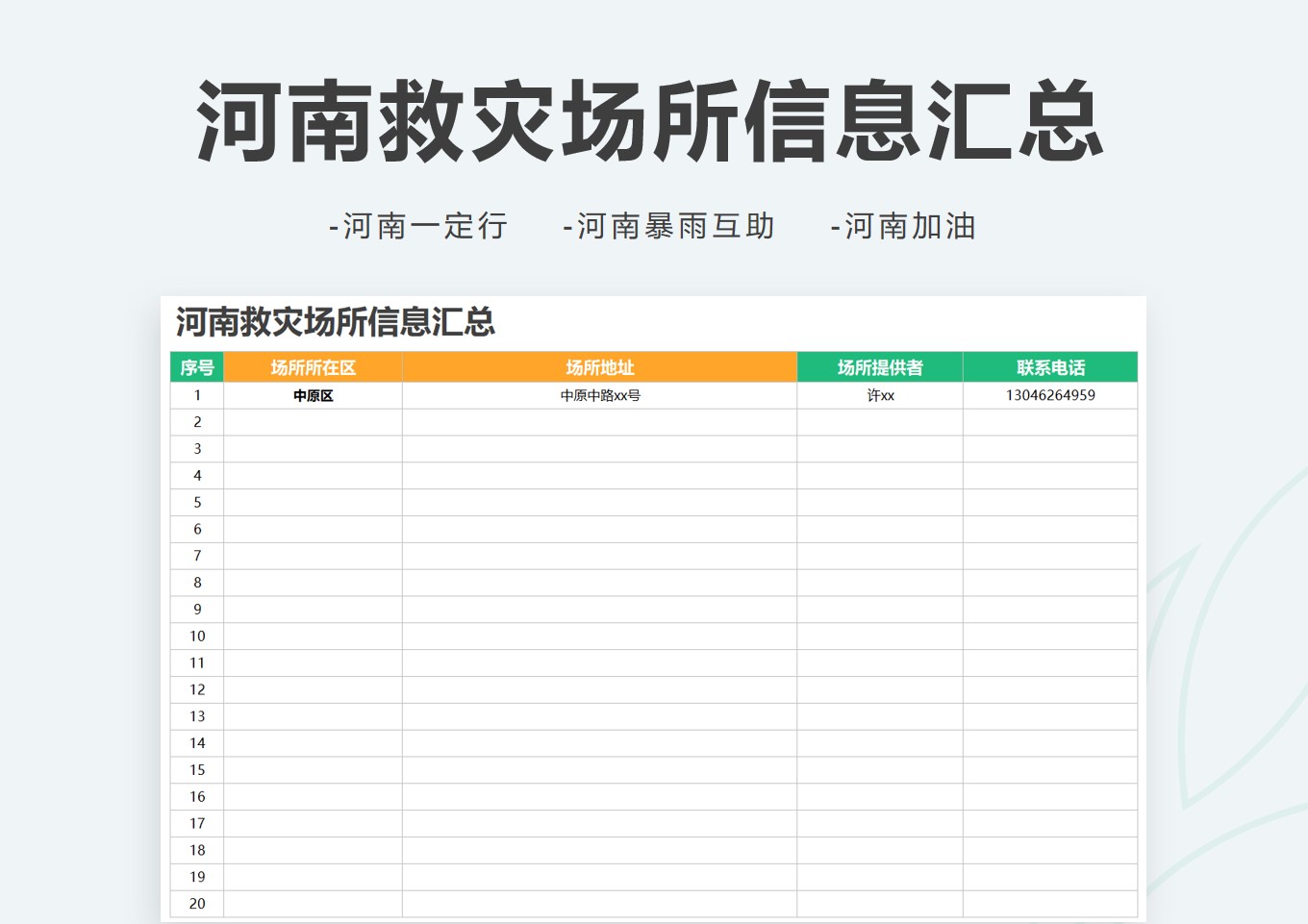Image resolution: width=1308 pixels, height=924 pixels.
Task: Select row number 15
Action: click(196, 769)
